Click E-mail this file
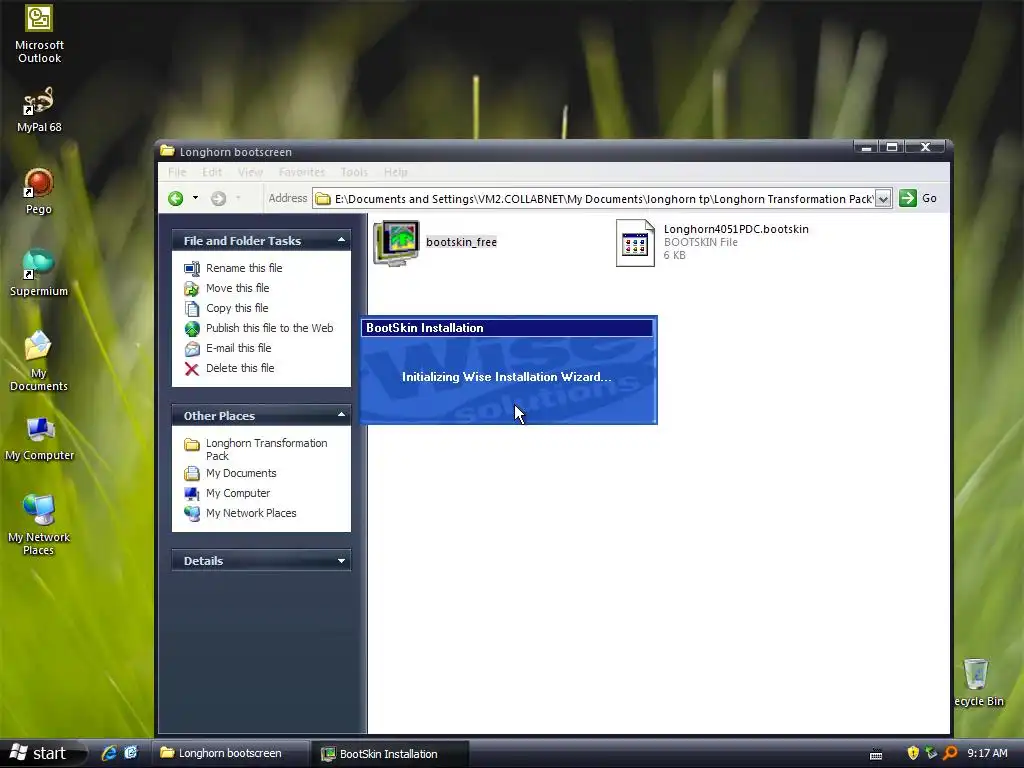Screen dimensions: 1024x768 (238, 348)
